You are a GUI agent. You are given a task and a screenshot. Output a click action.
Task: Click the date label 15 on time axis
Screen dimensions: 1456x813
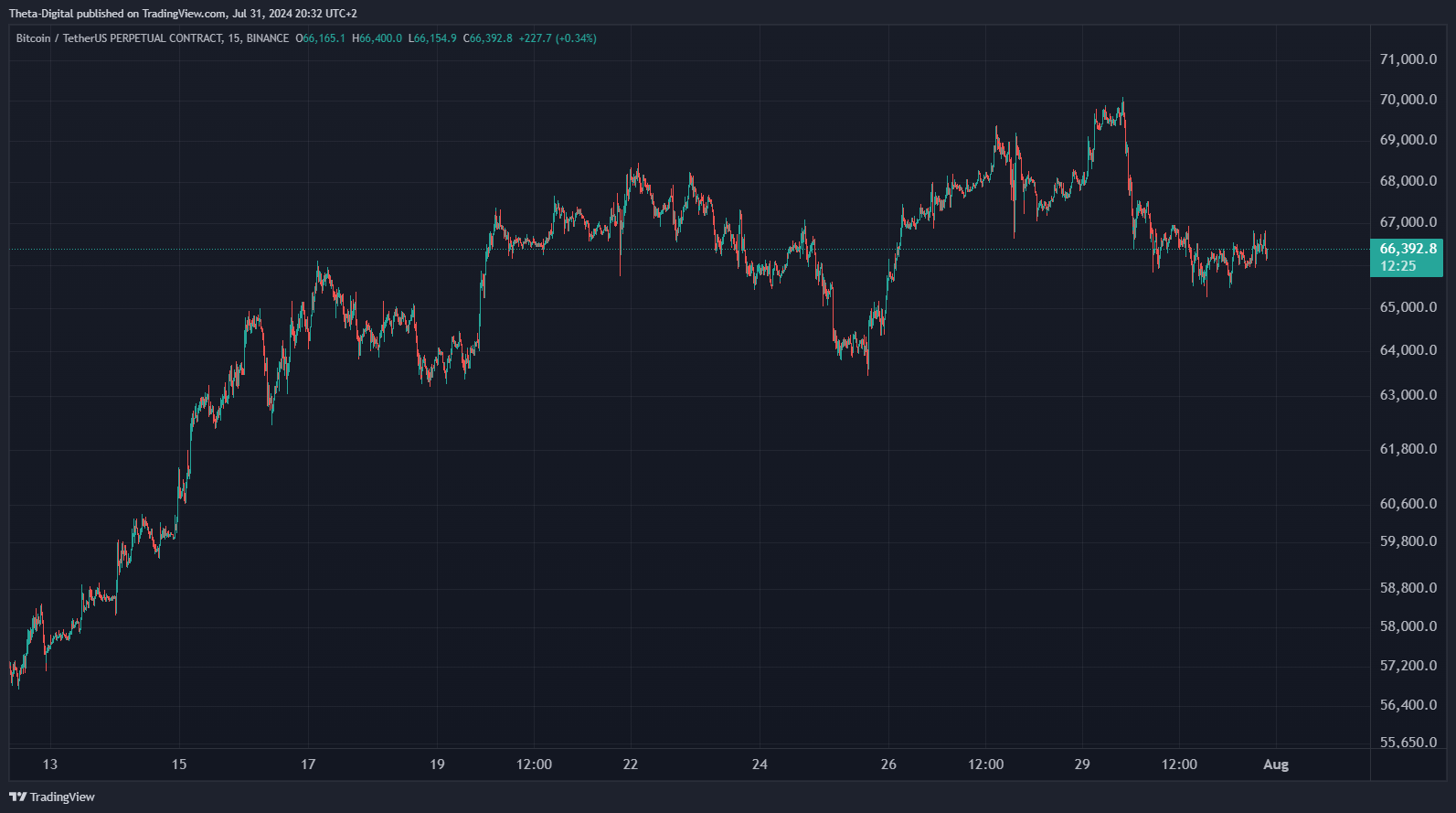pyautogui.click(x=179, y=765)
